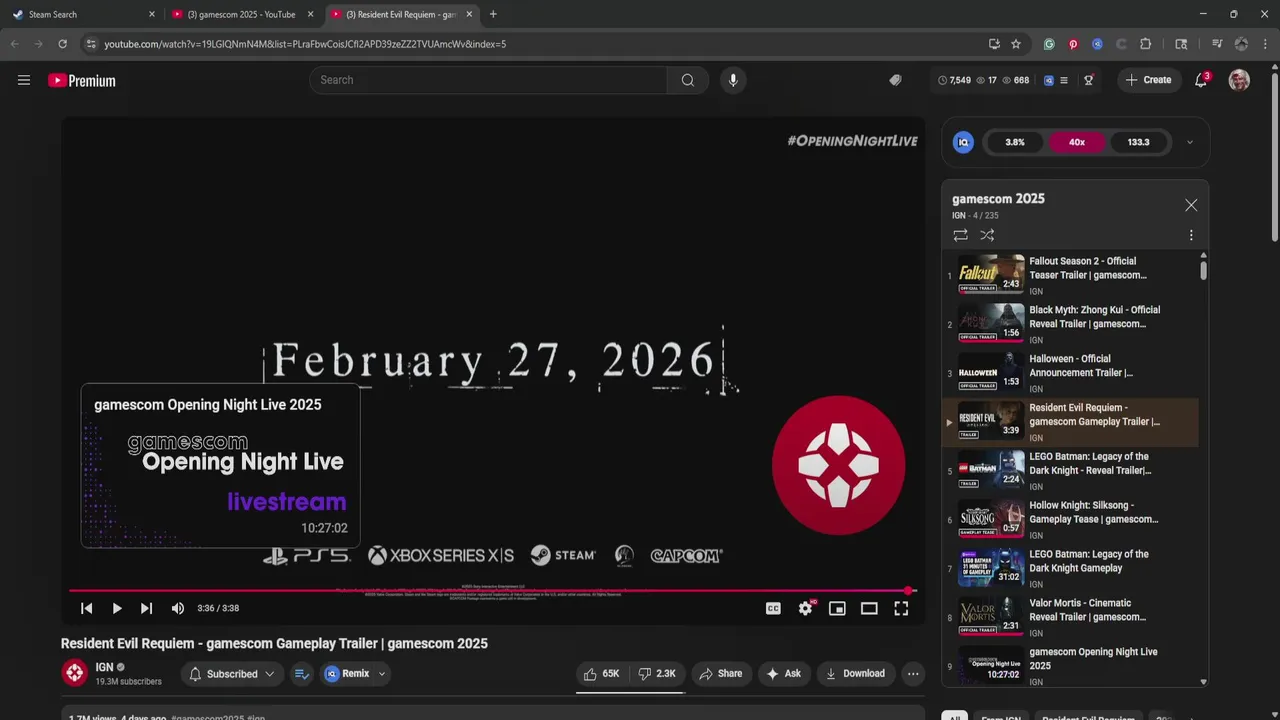The height and width of the screenshot is (720, 1280).
Task: Start voice search with microphone icon
Action: tap(733, 80)
